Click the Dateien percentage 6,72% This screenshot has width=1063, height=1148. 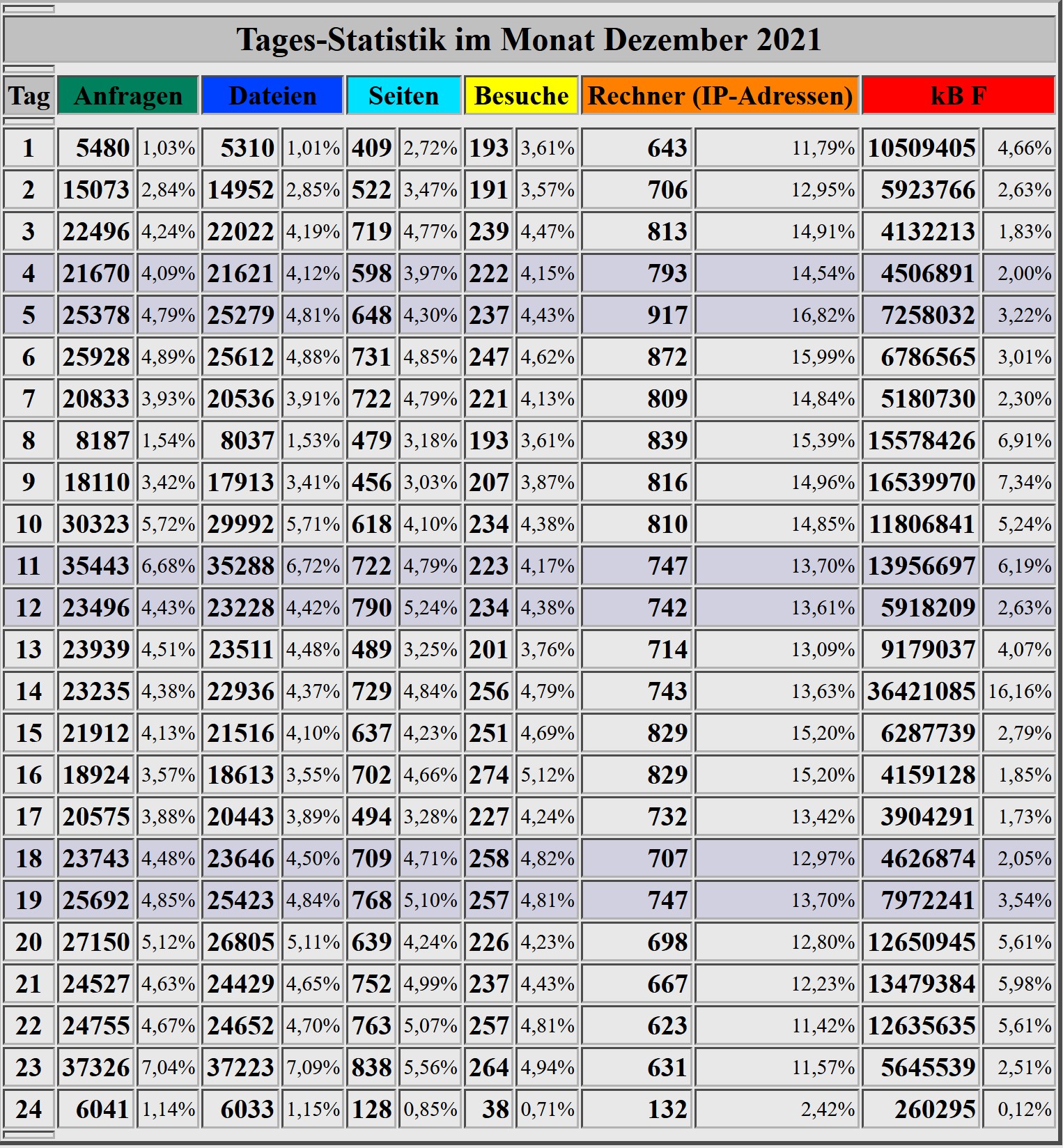tap(313, 566)
